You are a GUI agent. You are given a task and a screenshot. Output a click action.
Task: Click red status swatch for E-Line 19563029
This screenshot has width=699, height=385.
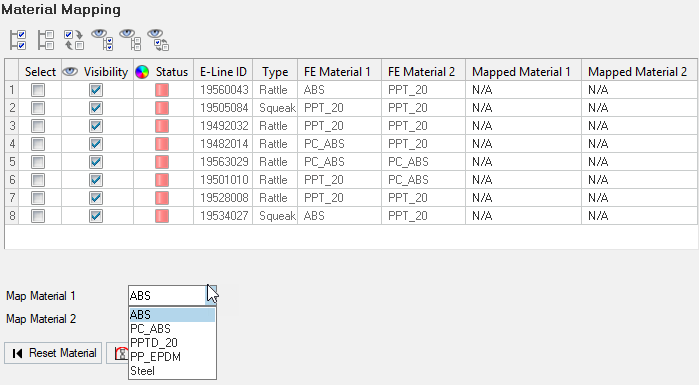click(162, 162)
